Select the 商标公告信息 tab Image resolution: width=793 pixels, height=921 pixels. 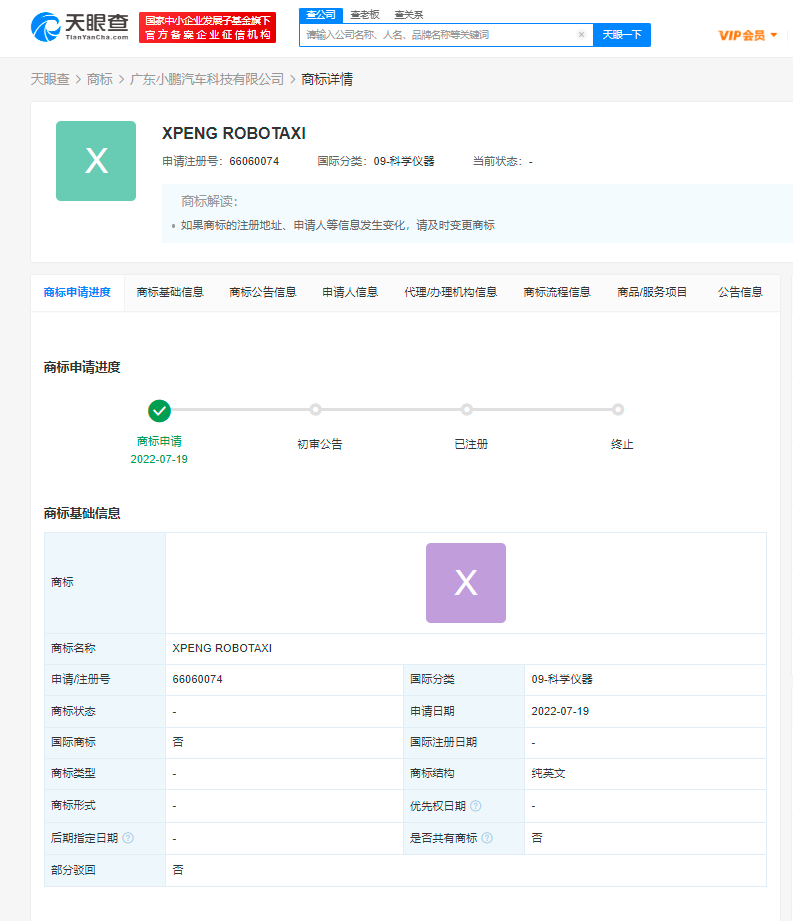click(x=263, y=293)
